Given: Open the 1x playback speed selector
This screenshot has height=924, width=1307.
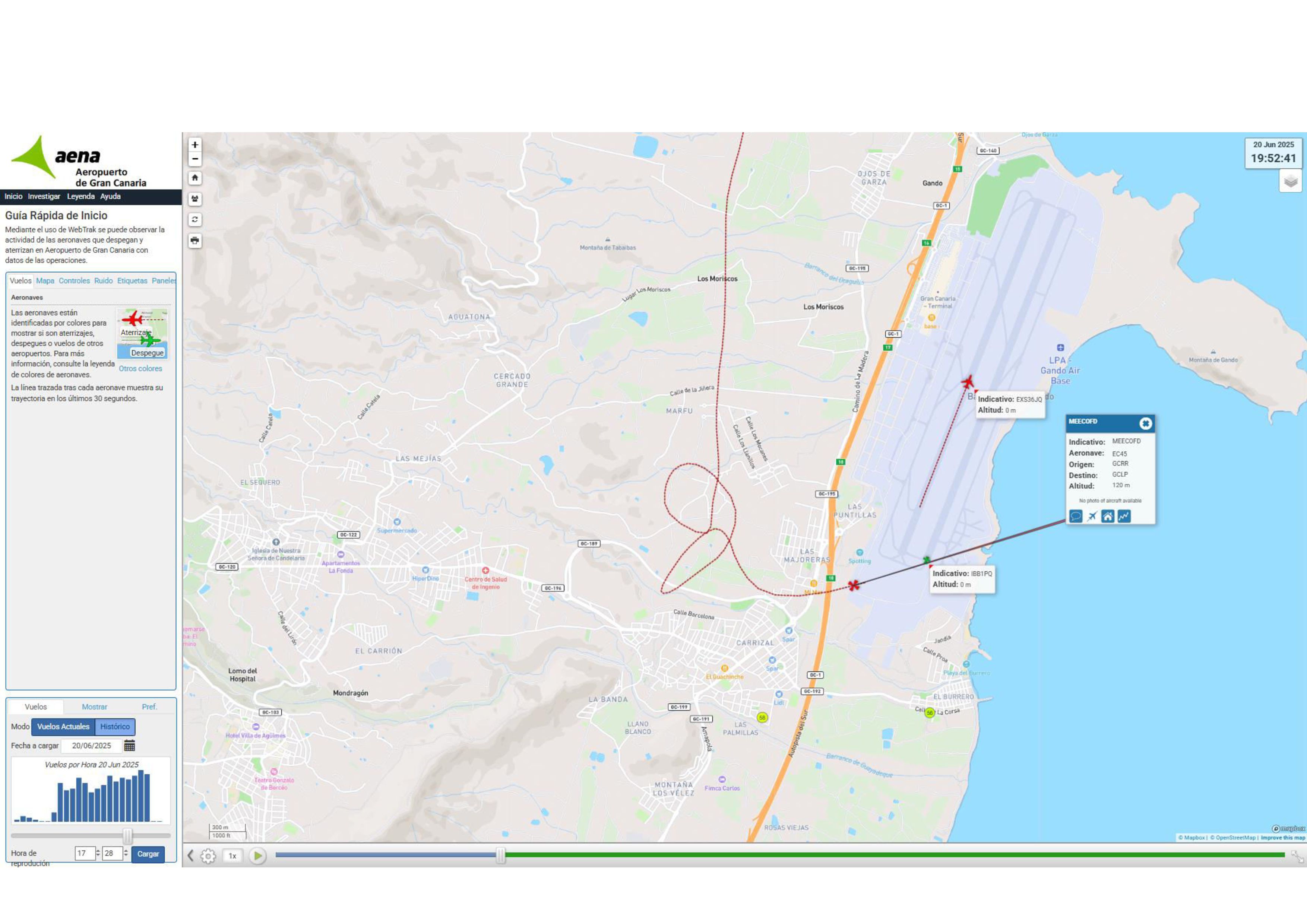Looking at the screenshot, I should tap(232, 856).
